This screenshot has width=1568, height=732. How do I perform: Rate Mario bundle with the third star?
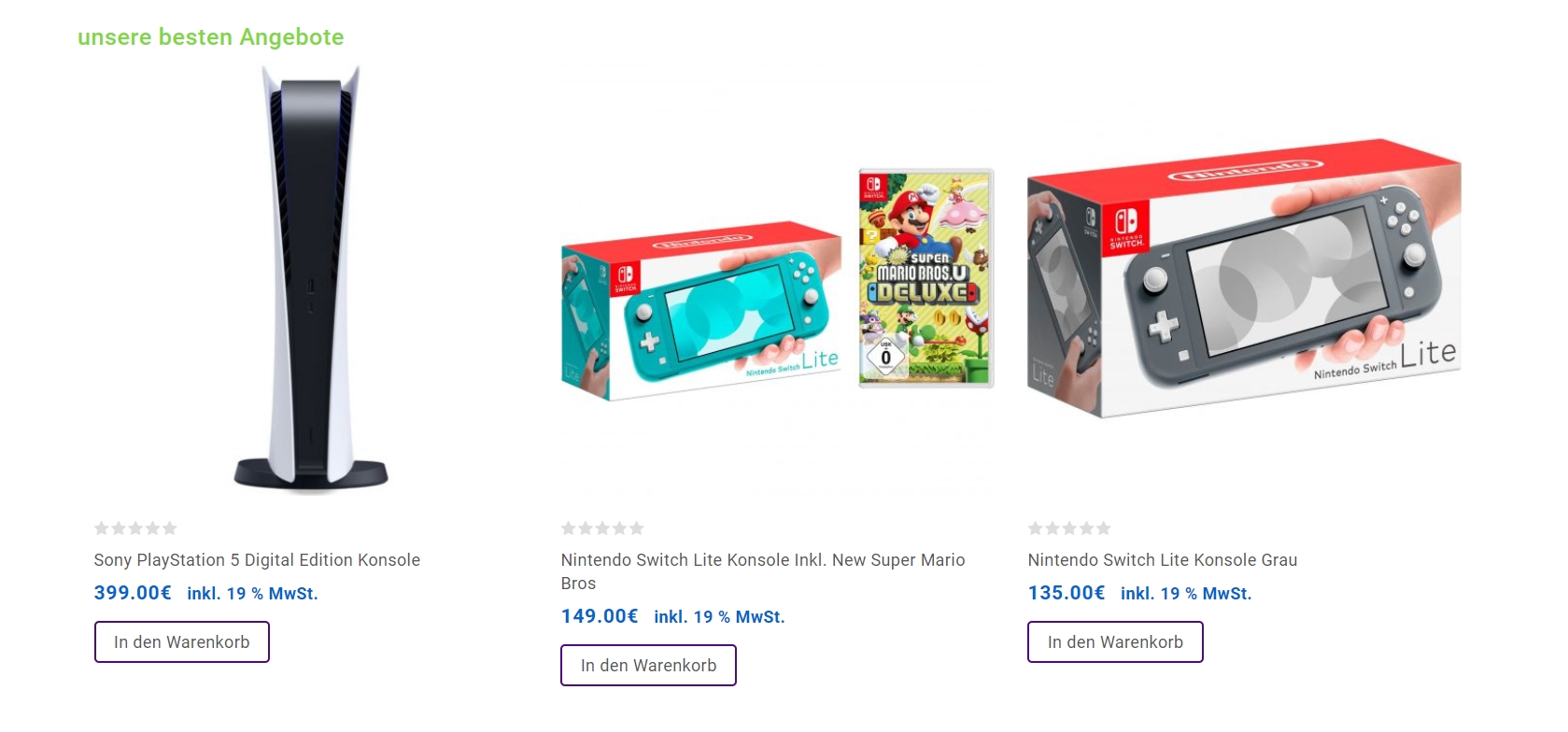(602, 528)
